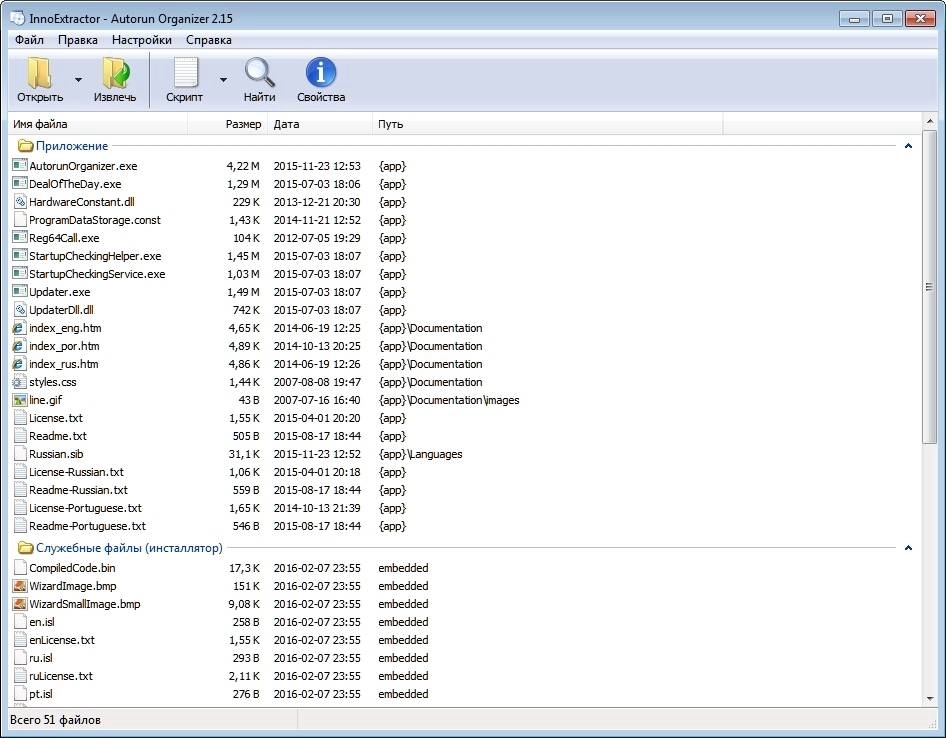Image resolution: width=946 pixels, height=738 pixels.
Task: Click UpdaterDll.dll file icon
Action: pyautogui.click(x=20, y=310)
